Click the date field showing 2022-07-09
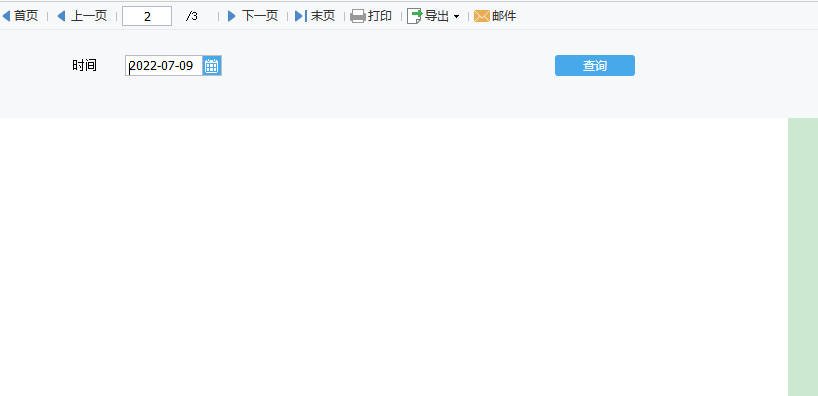Screen dimensions: 818x396 click(x=164, y=66)
